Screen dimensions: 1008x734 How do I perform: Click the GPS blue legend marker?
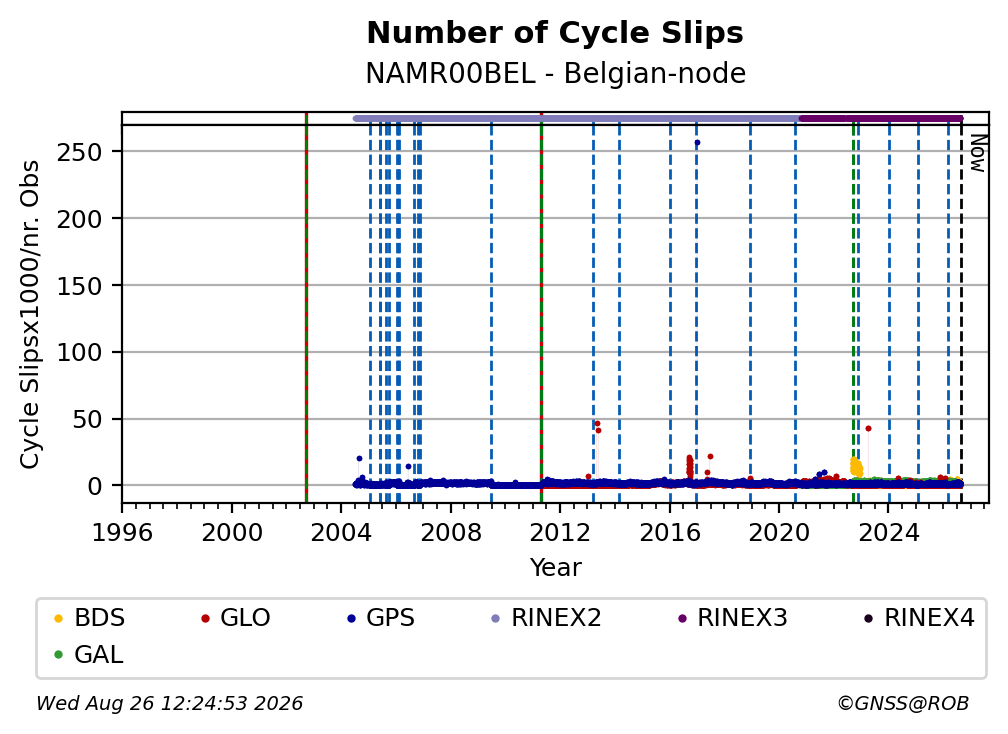pyautogui.click(x=351, y=618)
